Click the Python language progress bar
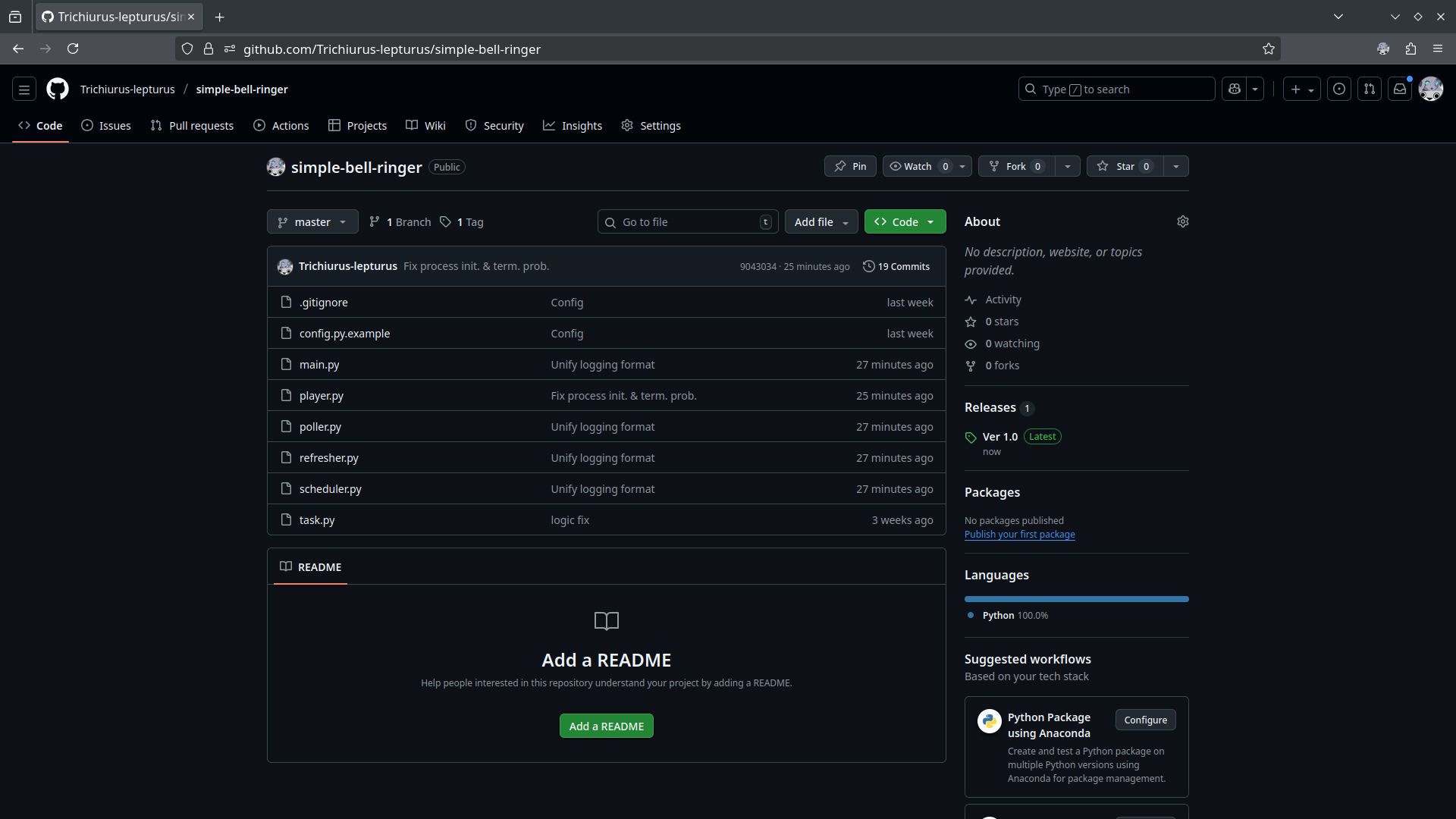The width and height of the screenshot is (1456, 819). coord(1076,599)
